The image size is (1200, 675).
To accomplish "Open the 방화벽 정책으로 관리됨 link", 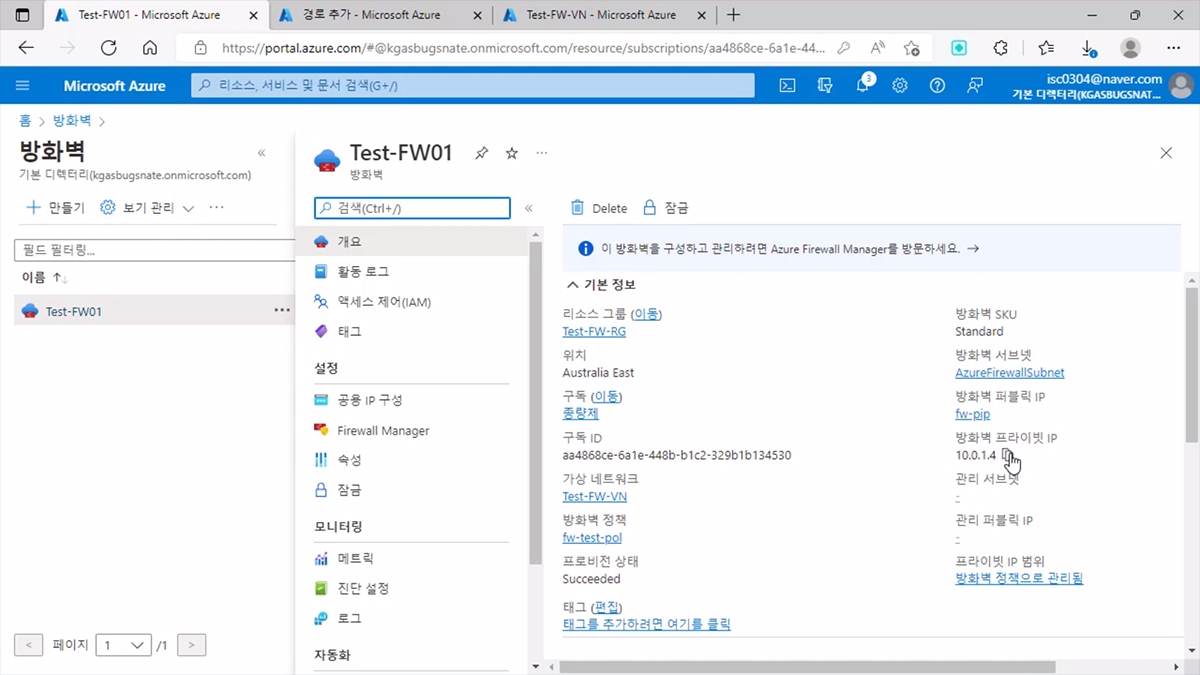I will coord(1019,578).
